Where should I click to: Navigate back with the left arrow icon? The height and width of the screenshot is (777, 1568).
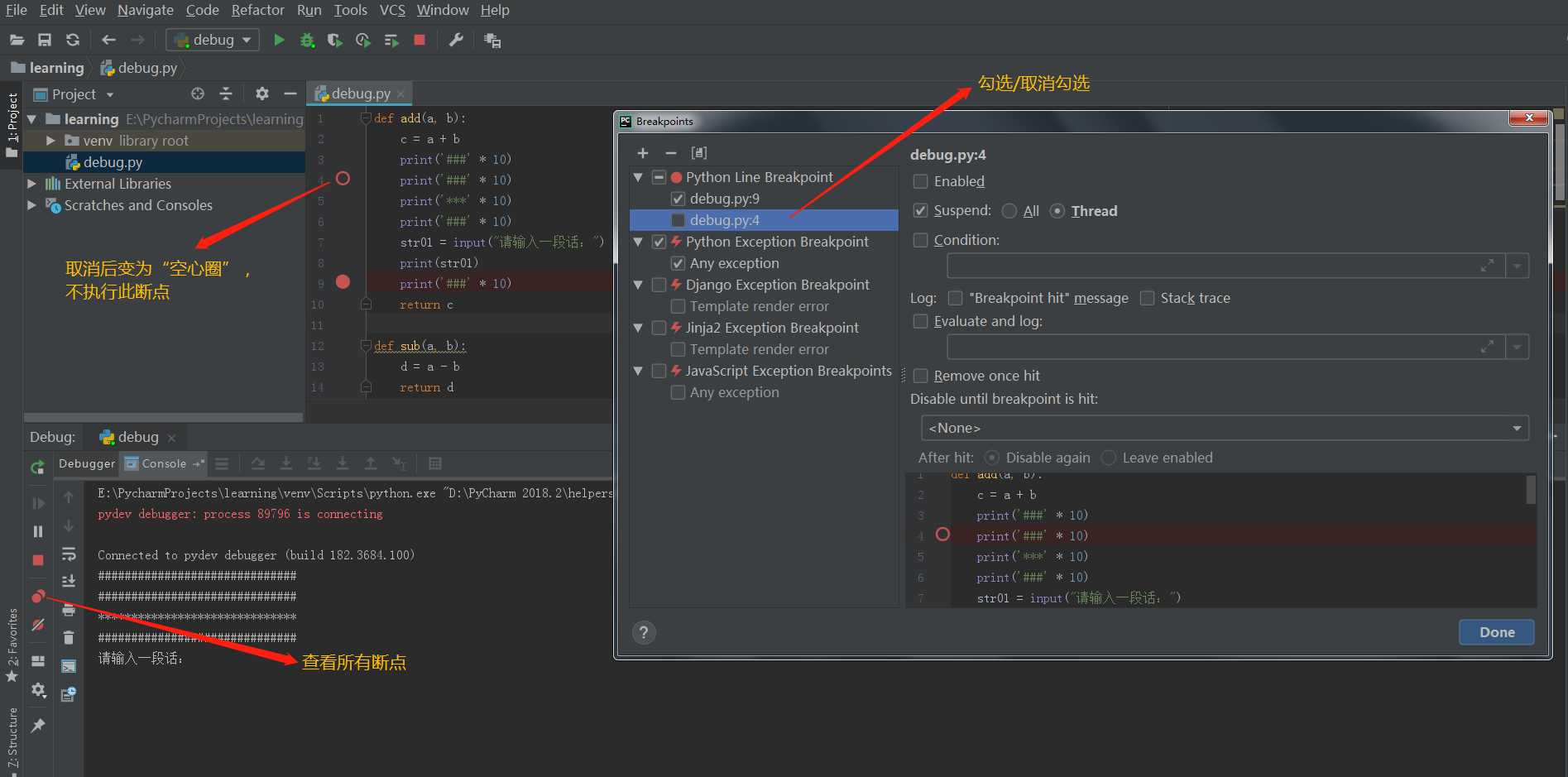pyautogui.click(x=108, y=40)
